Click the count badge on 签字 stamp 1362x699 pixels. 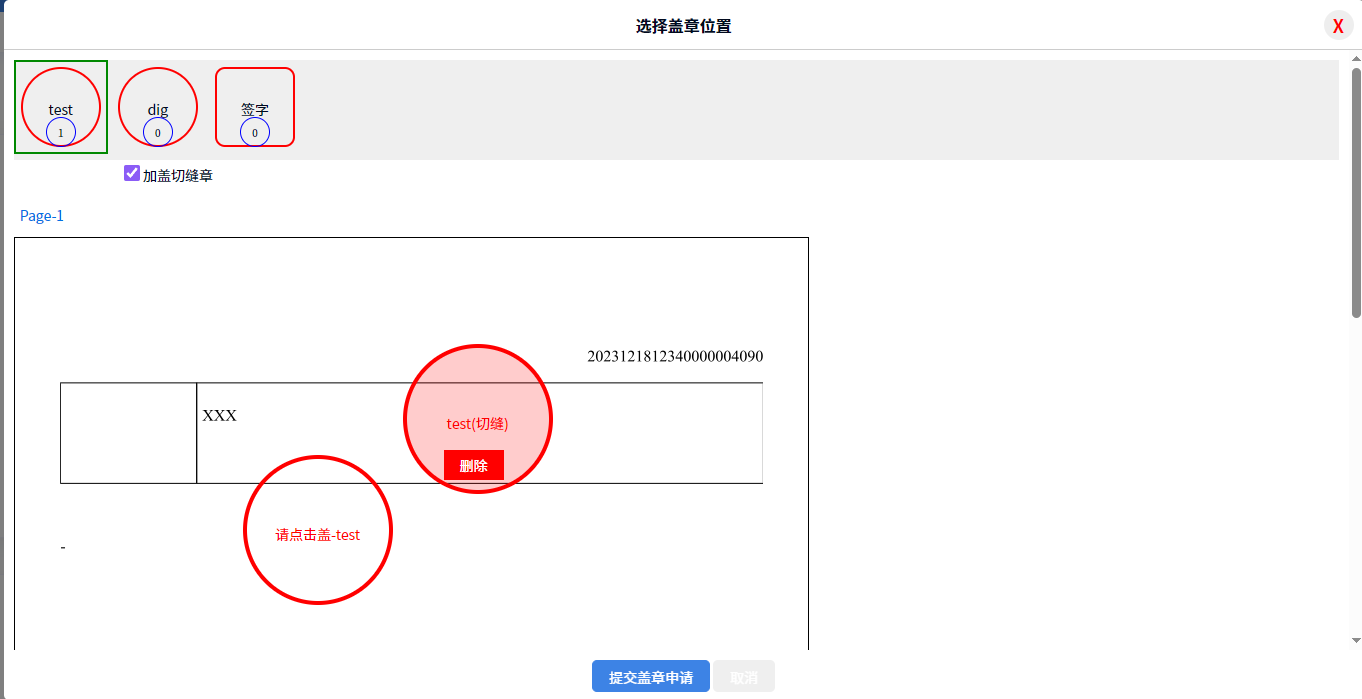(x=255, y=132)
